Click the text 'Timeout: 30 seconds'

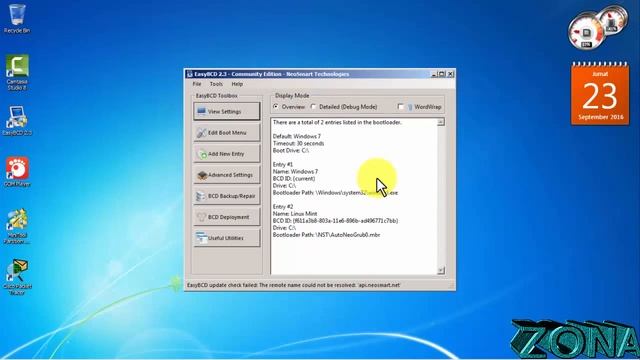point(298,143)
